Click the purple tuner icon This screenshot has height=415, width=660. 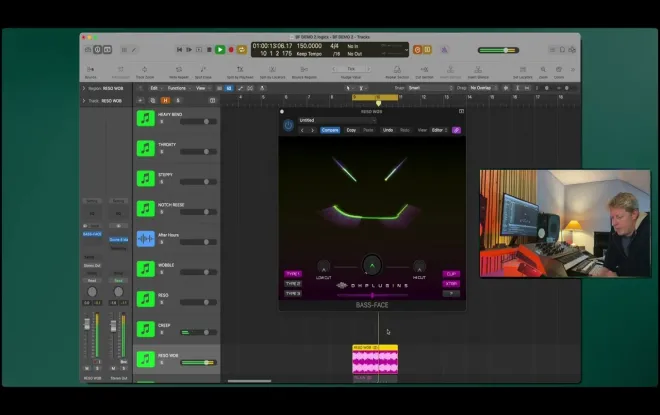(444, 50)
